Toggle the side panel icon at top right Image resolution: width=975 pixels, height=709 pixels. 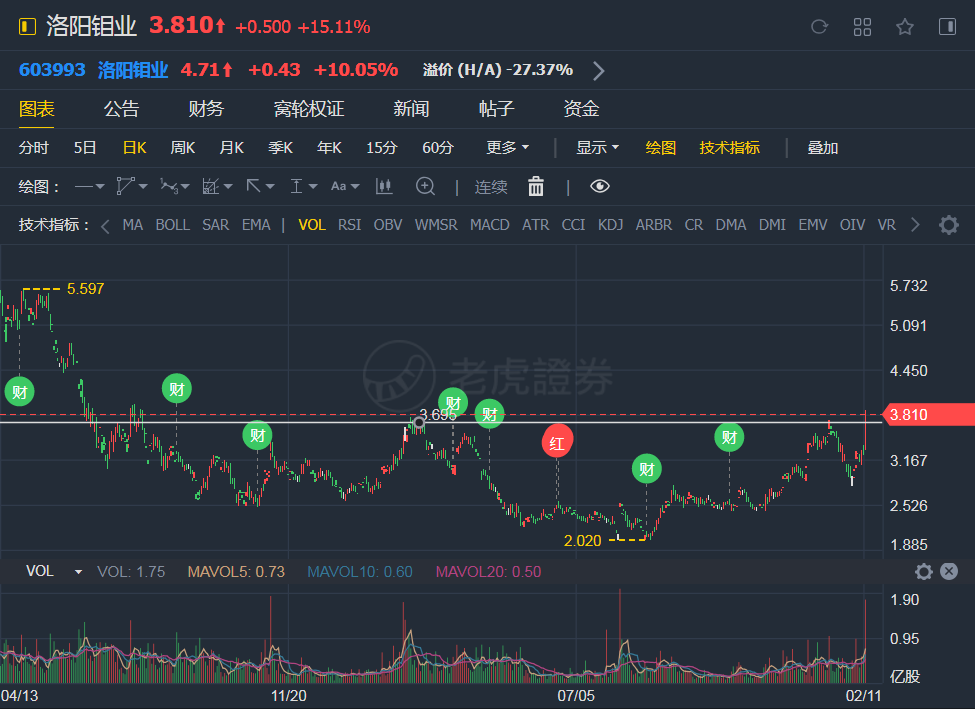pyautogui.click(x=947, y=27)
